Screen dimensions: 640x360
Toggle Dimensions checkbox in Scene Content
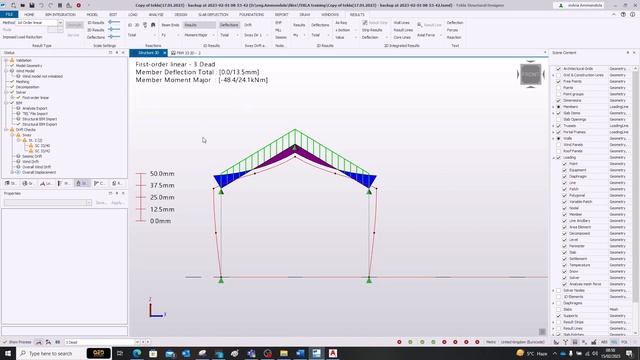click(558, 100)
